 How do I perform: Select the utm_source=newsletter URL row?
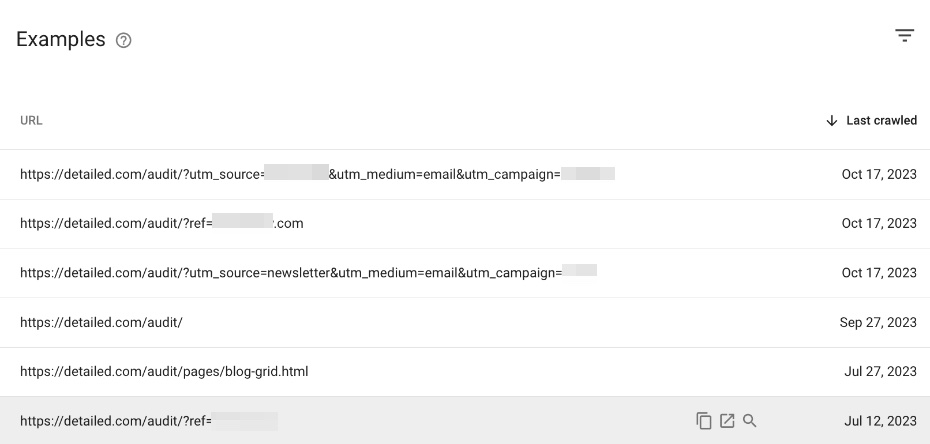465,273
